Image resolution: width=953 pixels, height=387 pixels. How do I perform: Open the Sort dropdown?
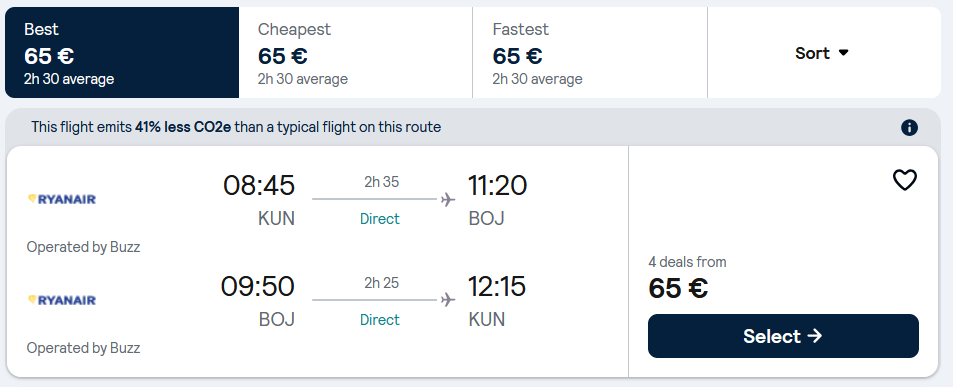click(x=824, y=53)
